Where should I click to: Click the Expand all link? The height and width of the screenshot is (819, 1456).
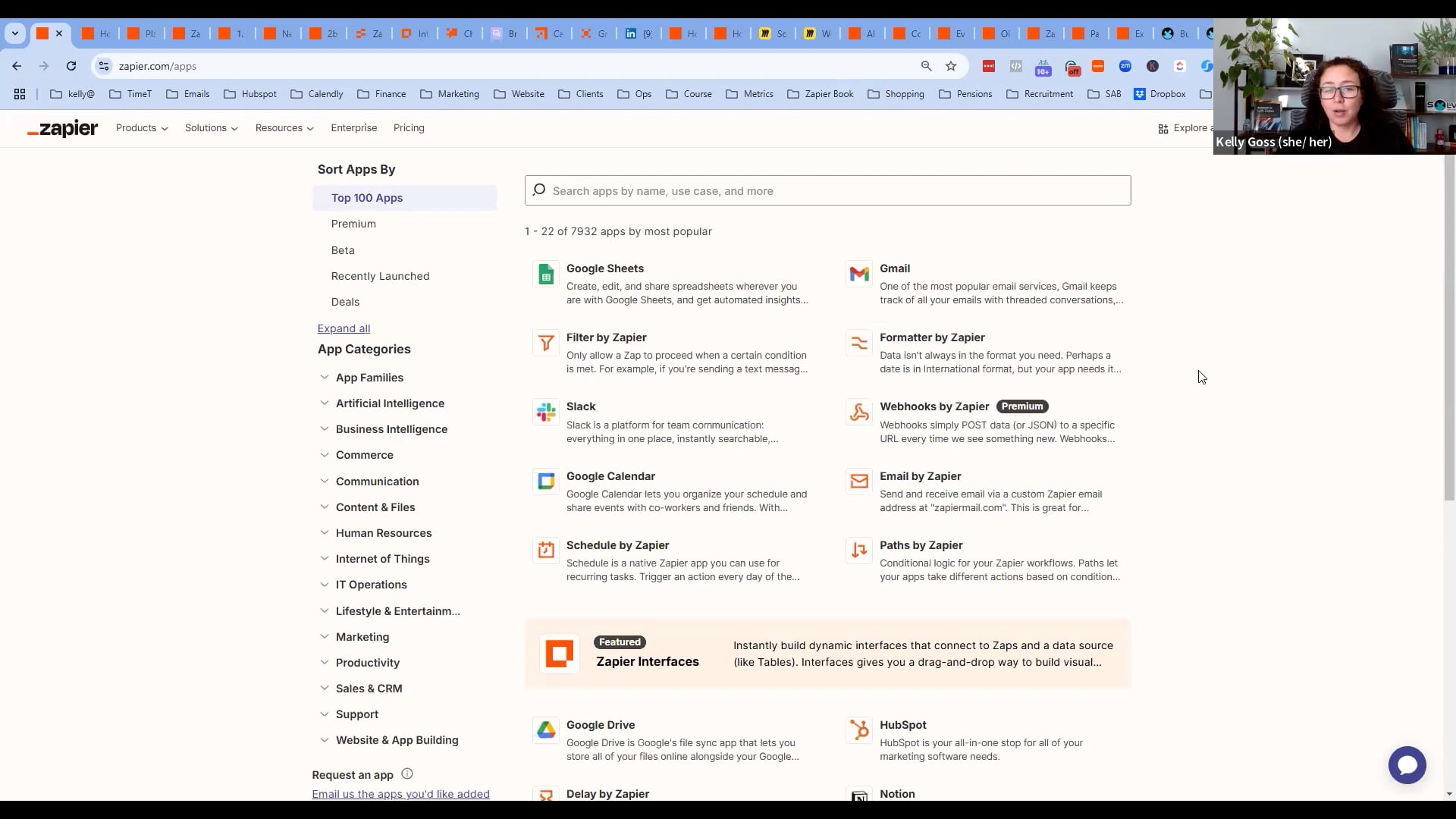click(x=344, y=328)
